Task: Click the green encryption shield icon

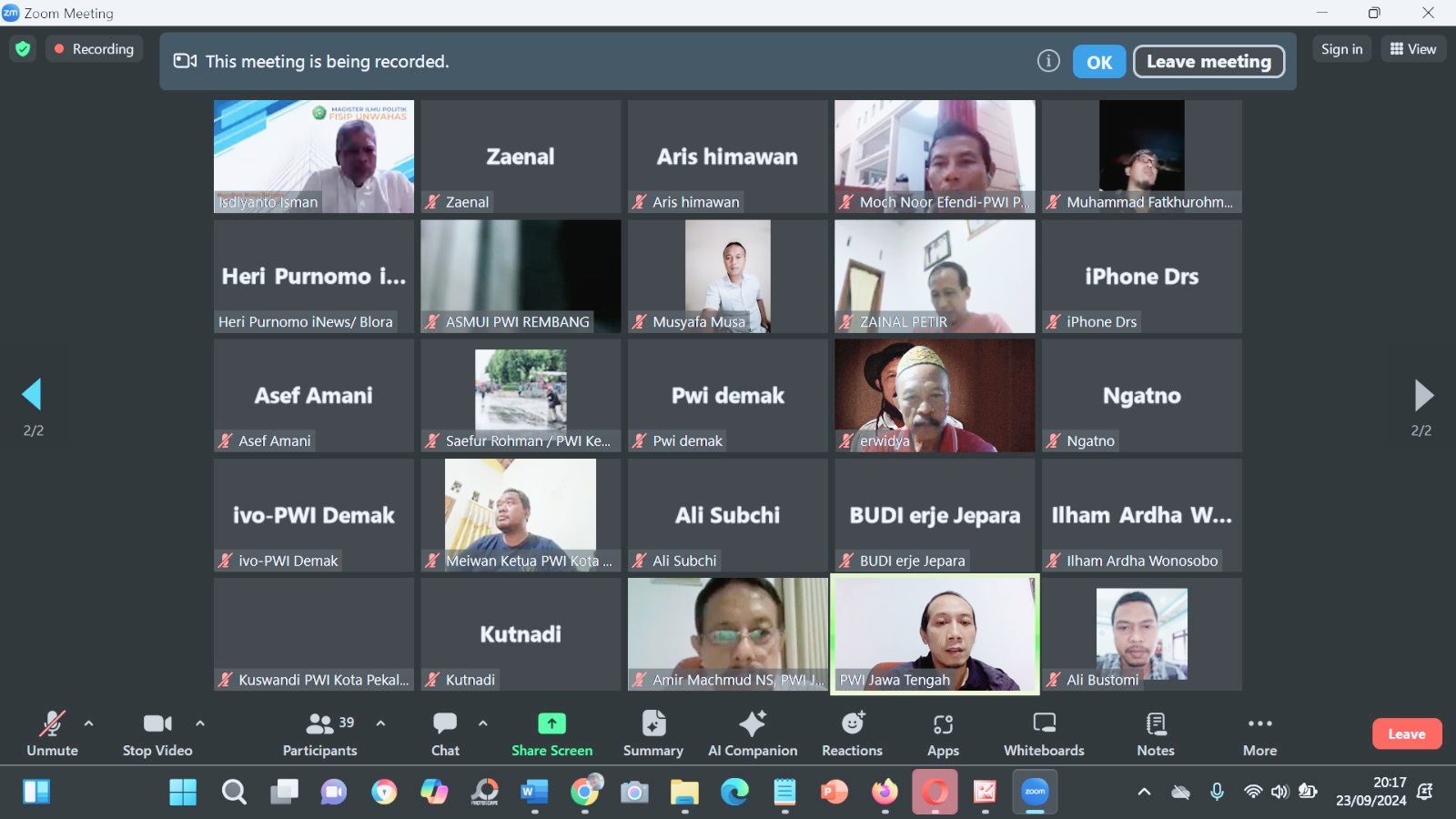Action: click(23, 49)
